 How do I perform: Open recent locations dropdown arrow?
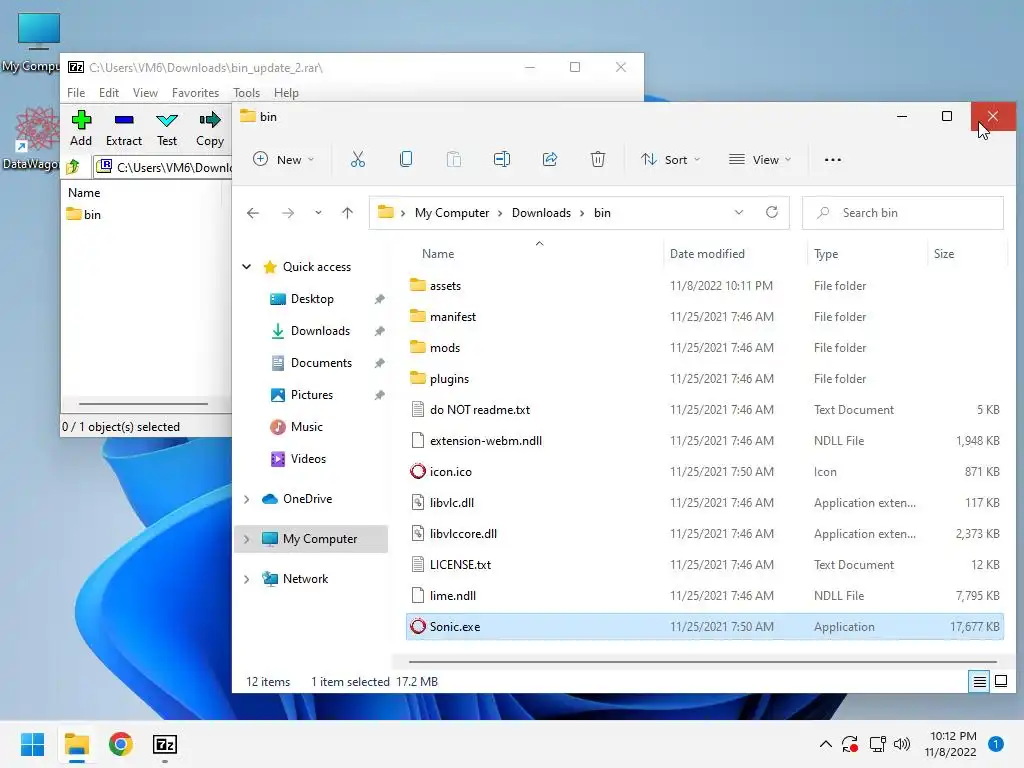pos(318,213)
